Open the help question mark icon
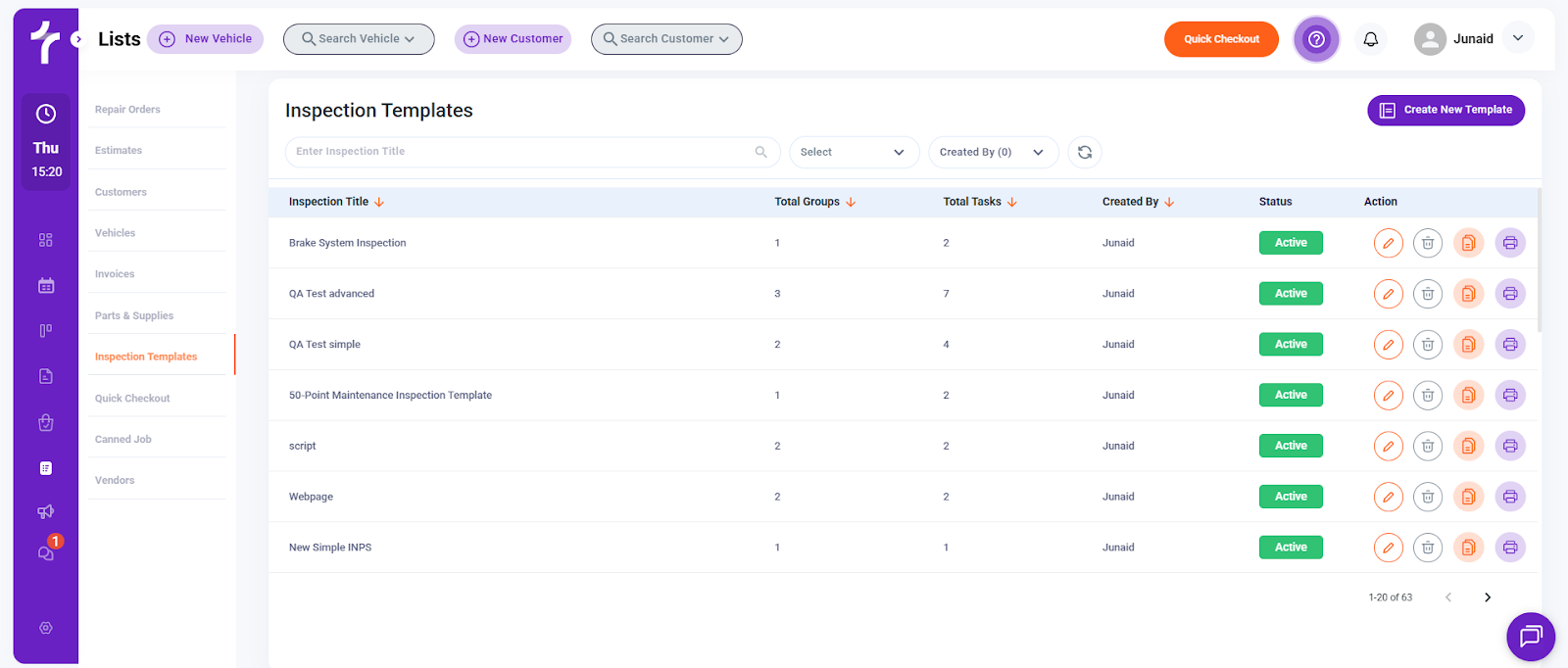The height and width of the screenshot is (668, 1568). tap(1316, 39)
